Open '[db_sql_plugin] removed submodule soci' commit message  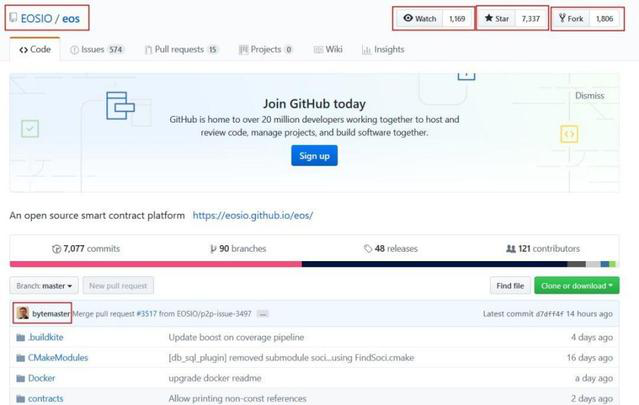(291, 358)
